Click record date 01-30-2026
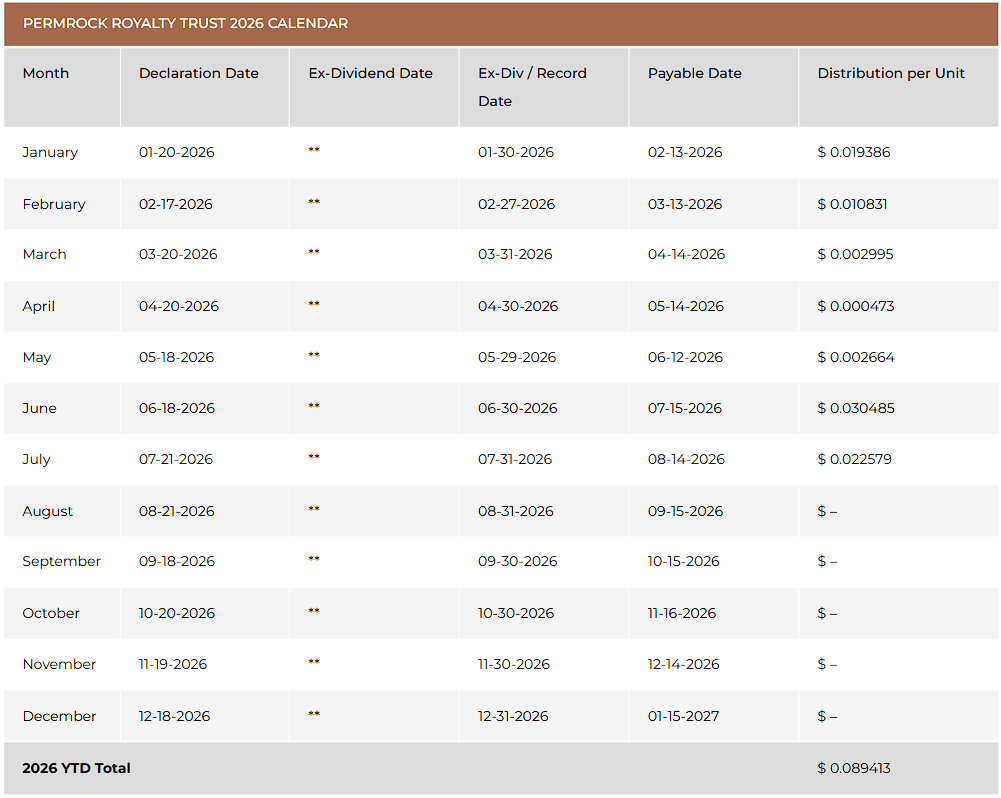1001x798 pixels. (x=516, y=153)
